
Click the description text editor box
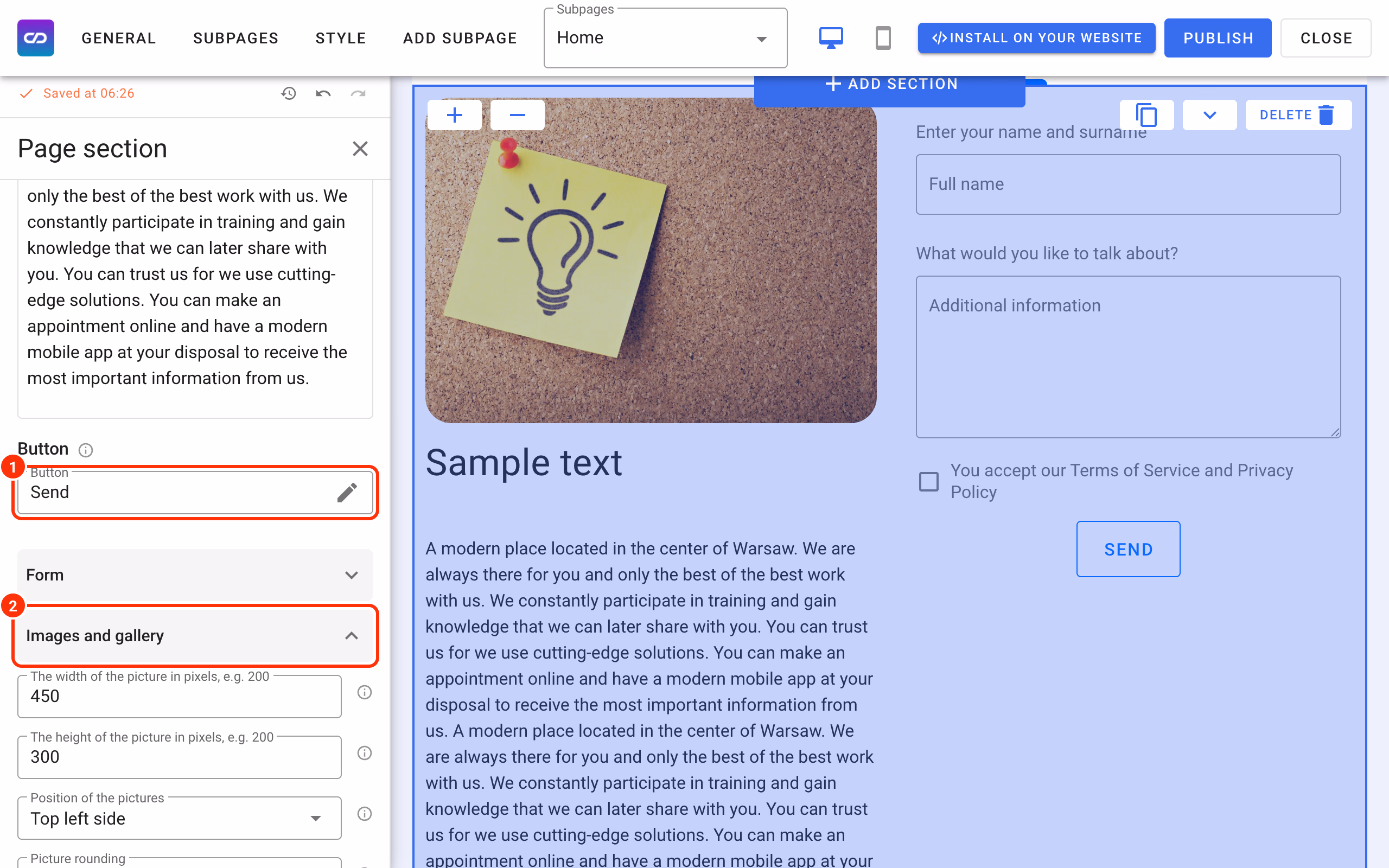[x=195, y=298]
